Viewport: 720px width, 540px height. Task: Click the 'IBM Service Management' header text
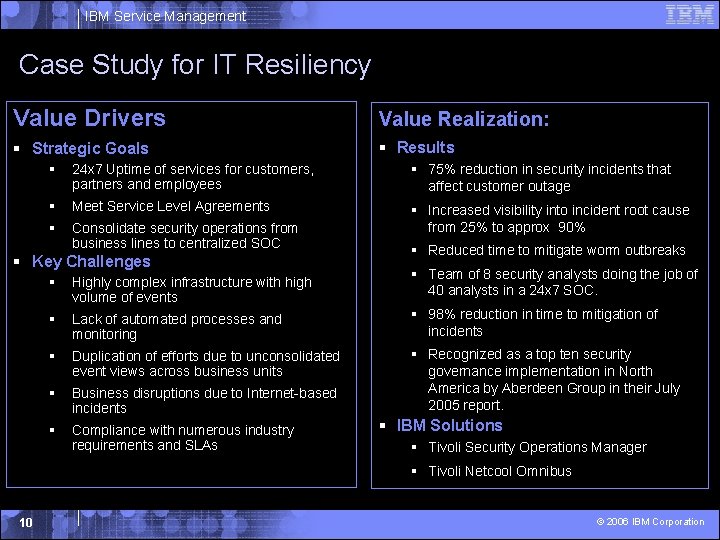pos(165,16)
